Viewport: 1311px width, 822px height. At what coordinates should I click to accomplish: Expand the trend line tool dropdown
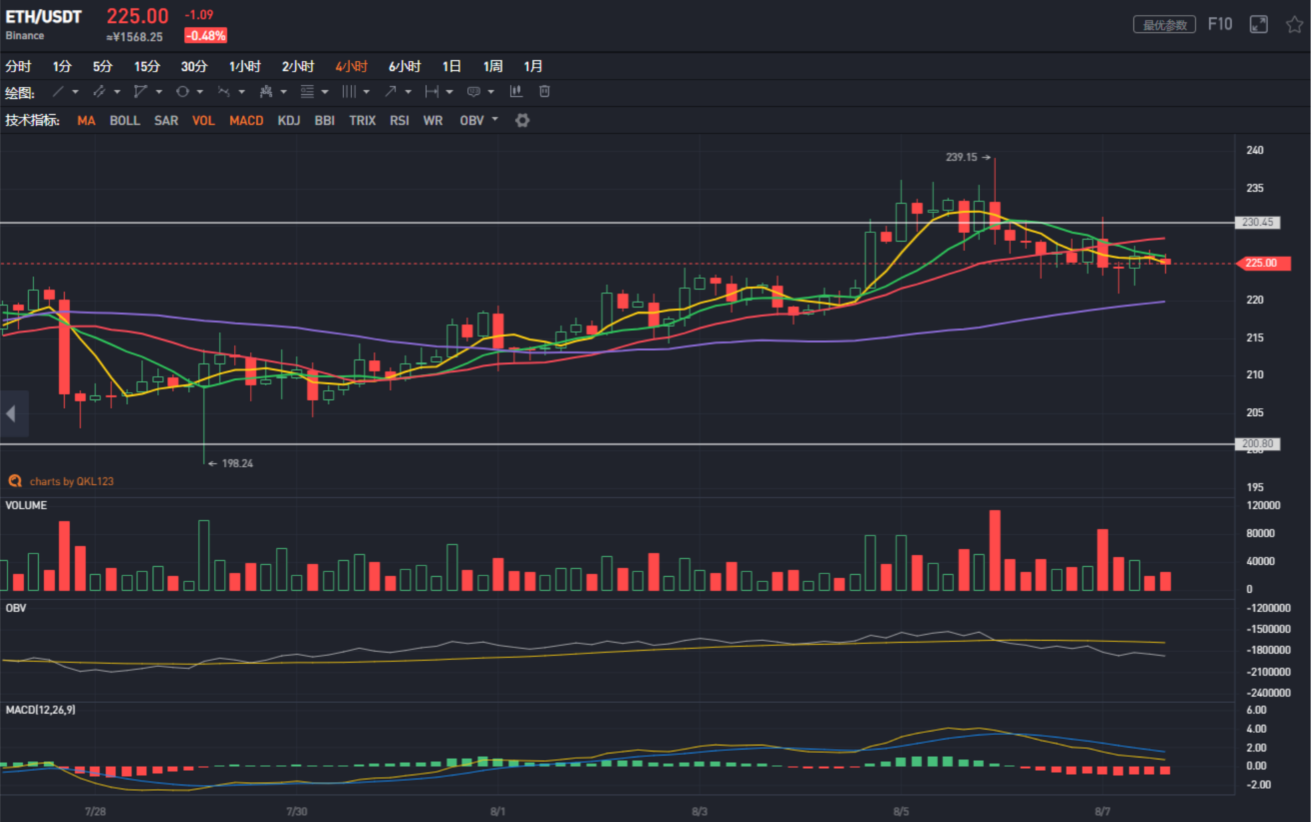click(x=76, y=92)
